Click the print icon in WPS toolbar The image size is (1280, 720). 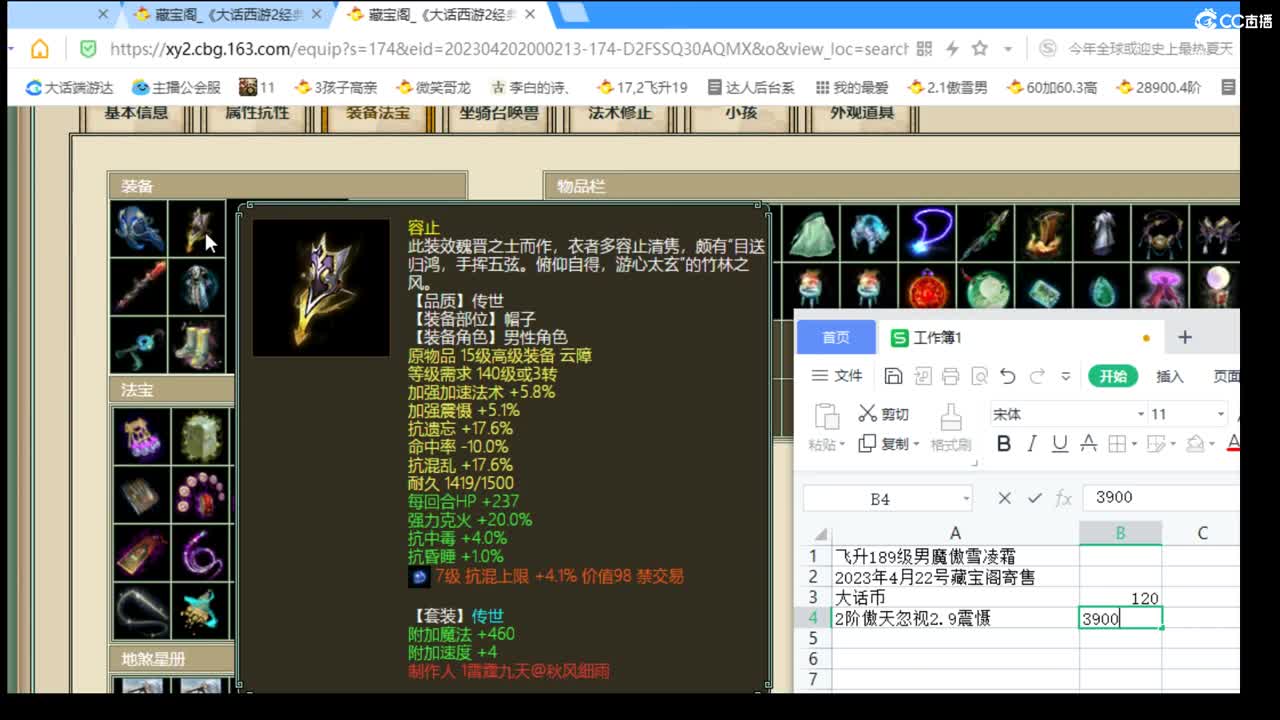click(x=951, y=376)
